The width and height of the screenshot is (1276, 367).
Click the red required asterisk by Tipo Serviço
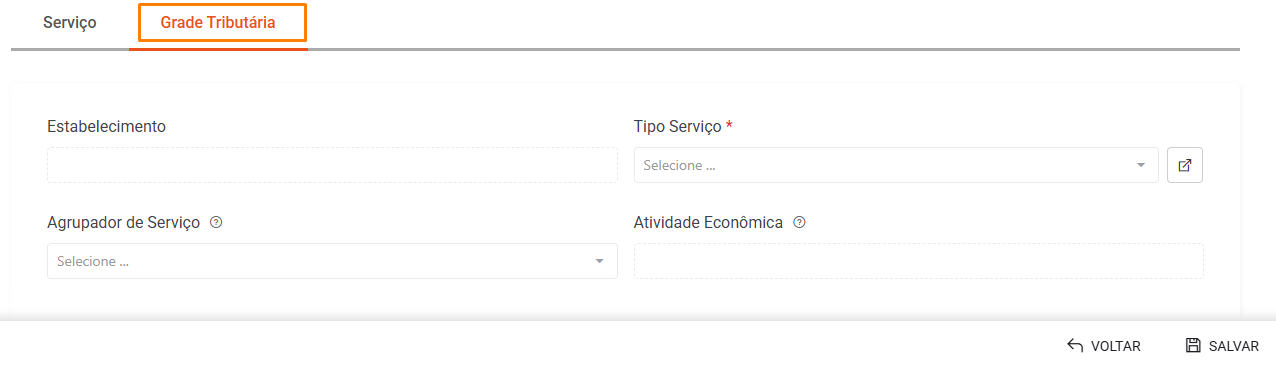729,125
